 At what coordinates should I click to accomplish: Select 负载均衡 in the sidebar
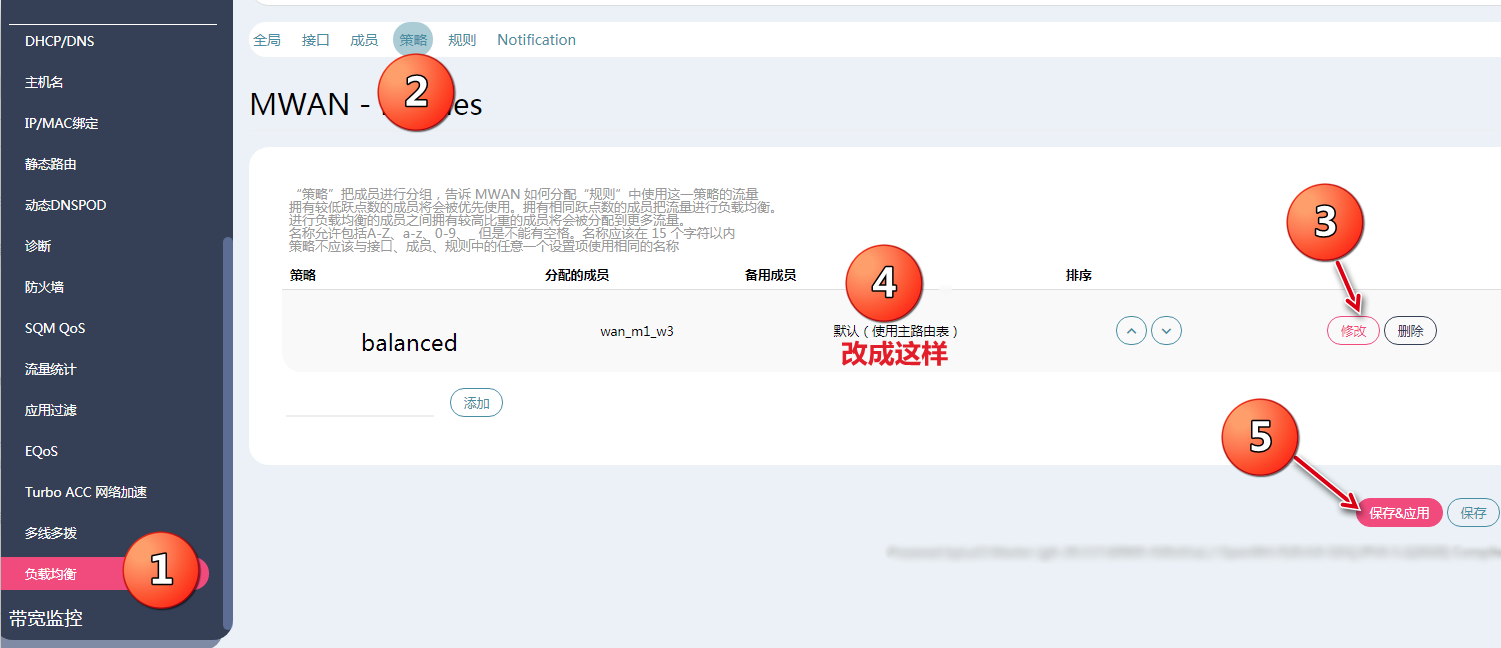(x=105, y=574)
